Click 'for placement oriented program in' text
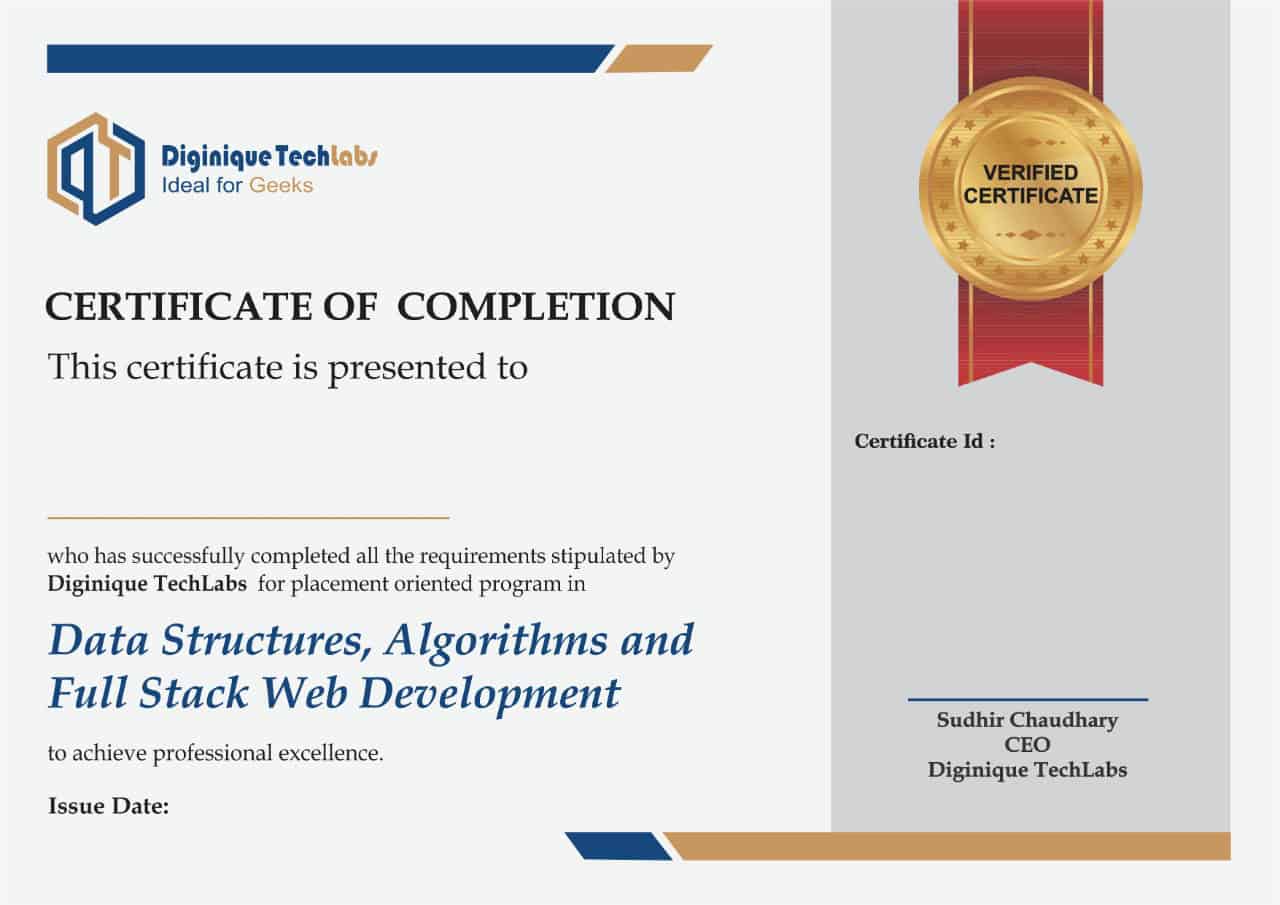This screenshot has width=1280, height=905. click(x=422, y=584)
